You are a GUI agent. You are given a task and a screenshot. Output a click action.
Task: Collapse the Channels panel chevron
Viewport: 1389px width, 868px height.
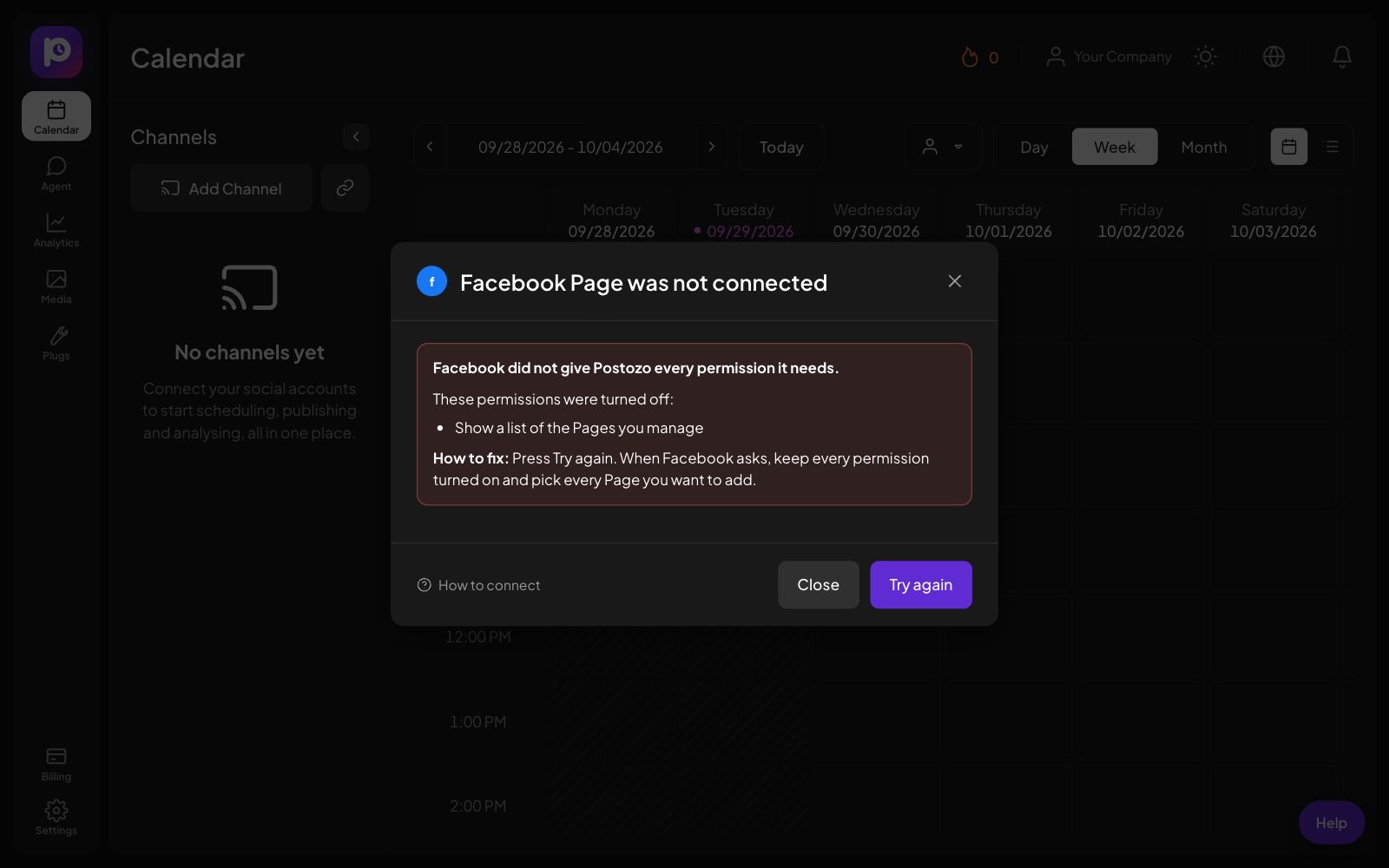[356, 137]
